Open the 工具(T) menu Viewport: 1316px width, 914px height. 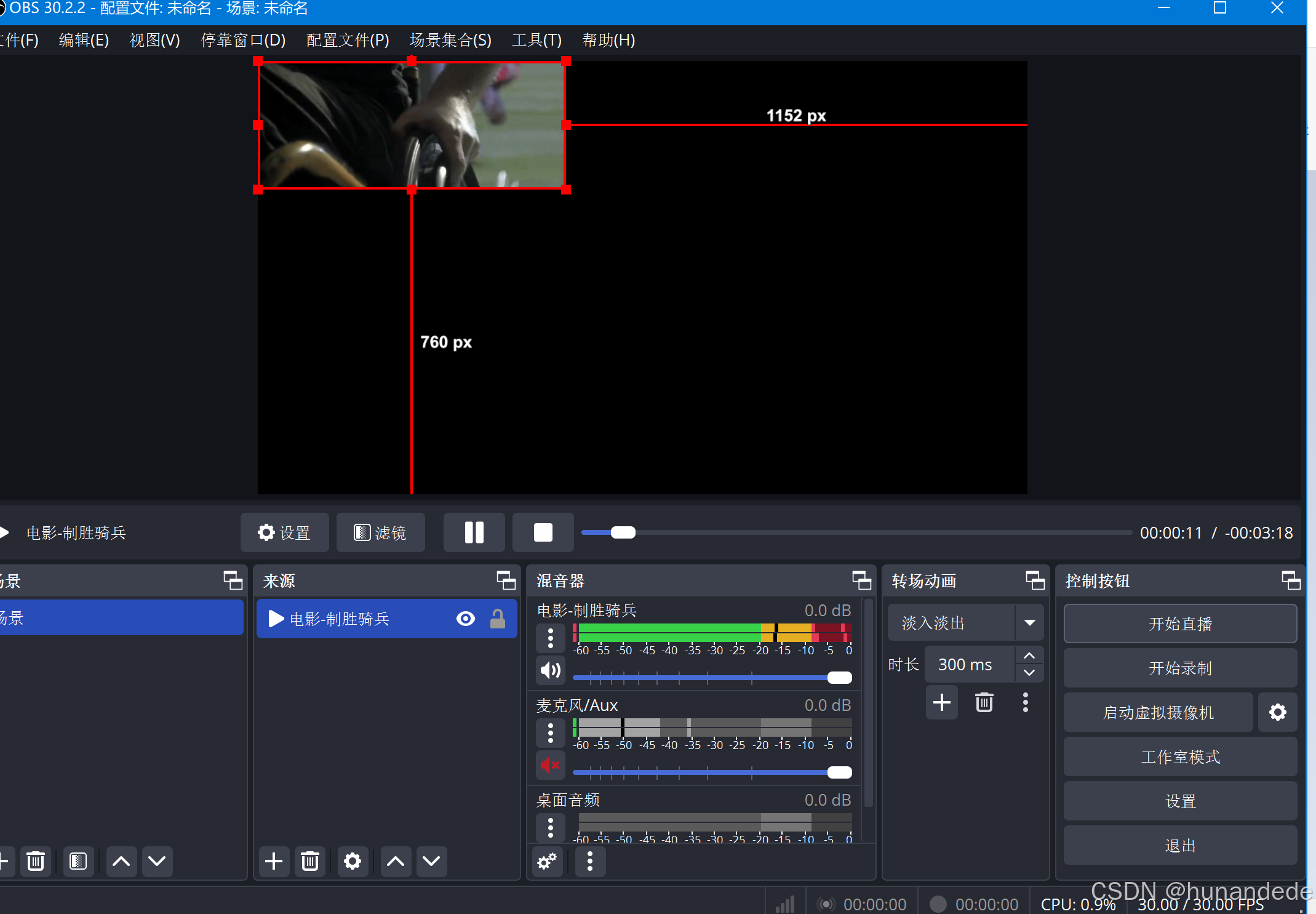[x=536, y=41]
